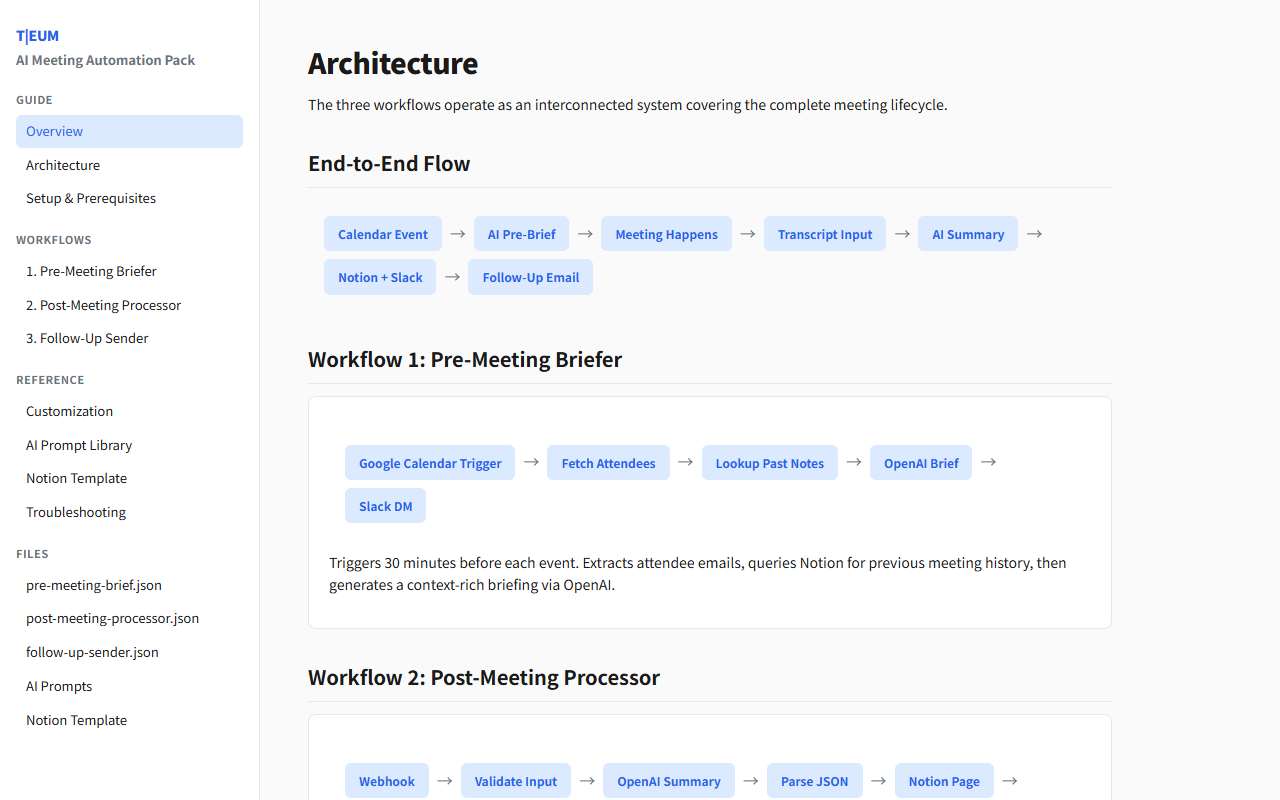Open the Customization reference page
The width and height of the screenshot is (1280, 800).
point(69,411)
